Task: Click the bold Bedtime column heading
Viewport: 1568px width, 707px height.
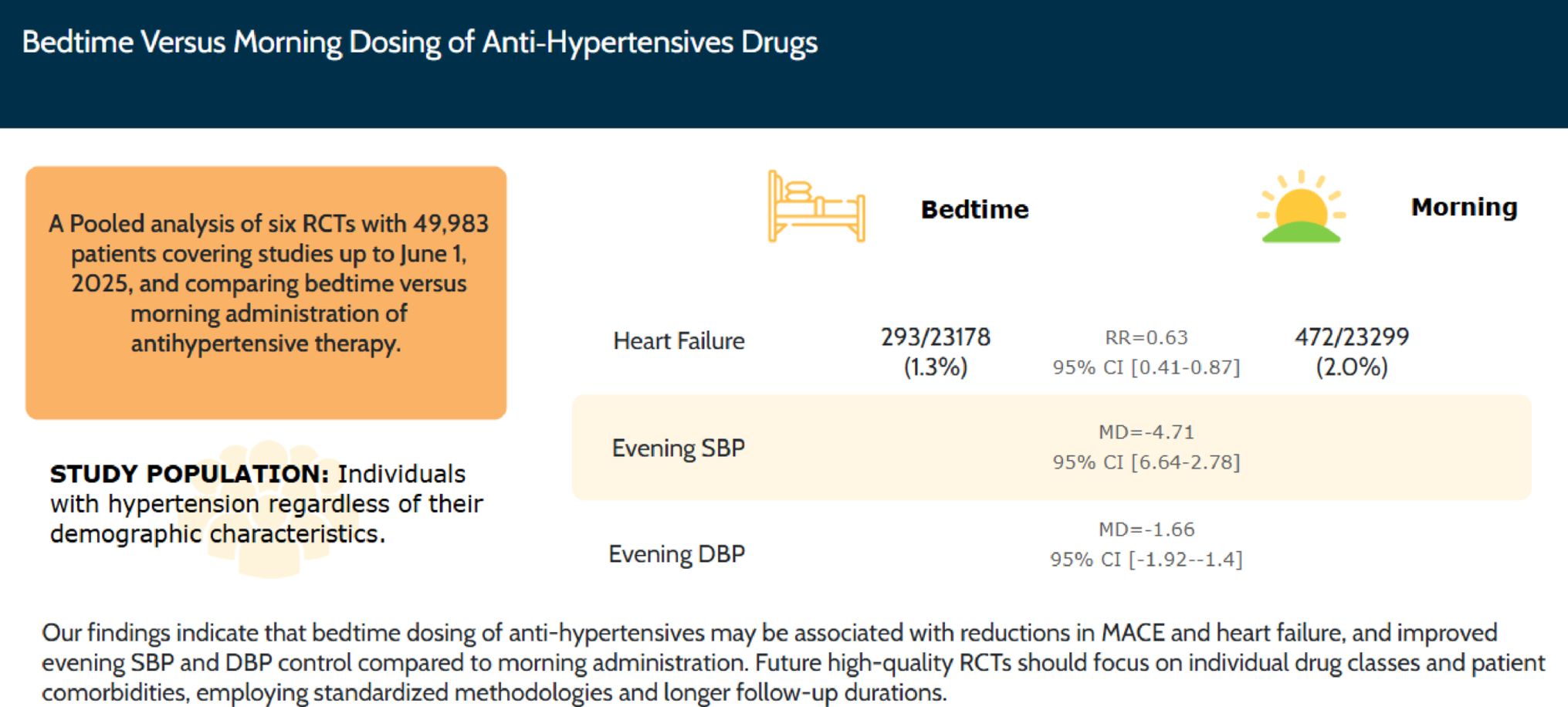Action: click(x=974, y=209)
